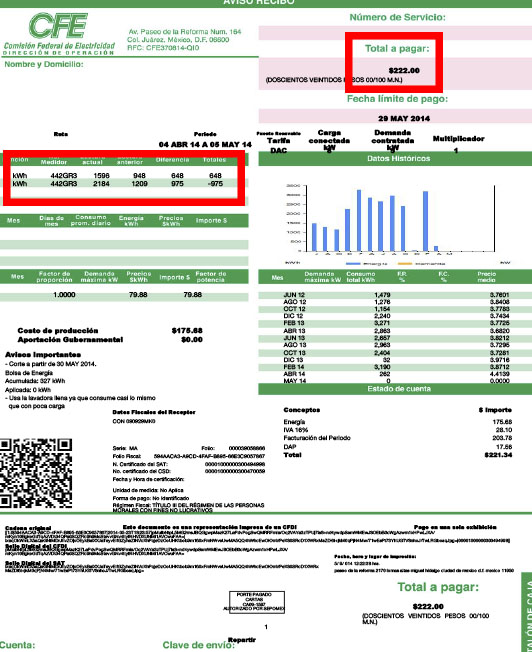Click the 'JUN 12' history row month

click(x=294, y=295)
